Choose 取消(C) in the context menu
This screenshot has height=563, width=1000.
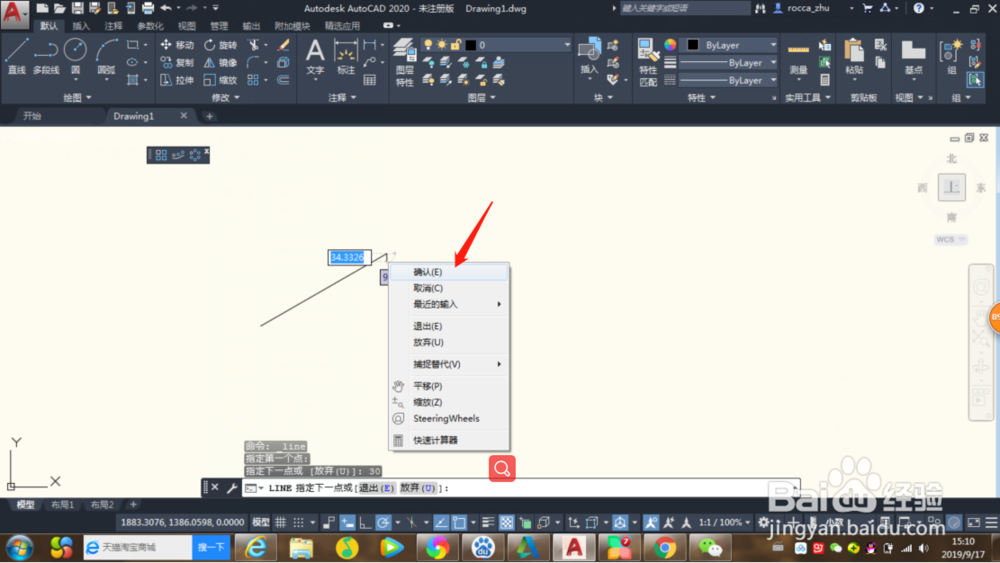click(449, 288)
